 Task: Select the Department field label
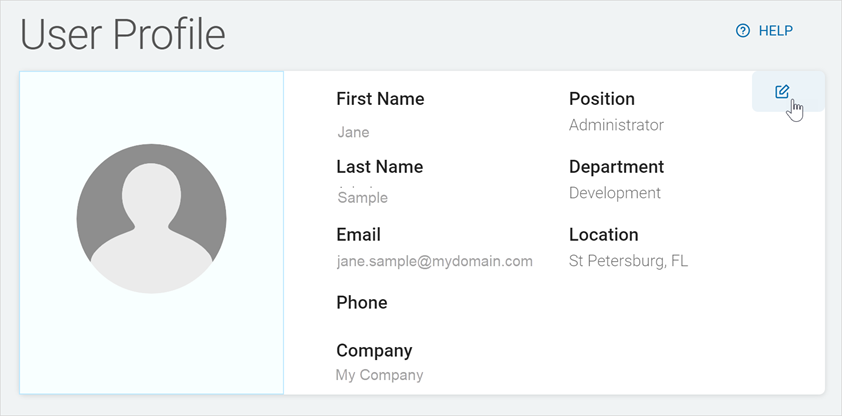(x=616, y=167)
